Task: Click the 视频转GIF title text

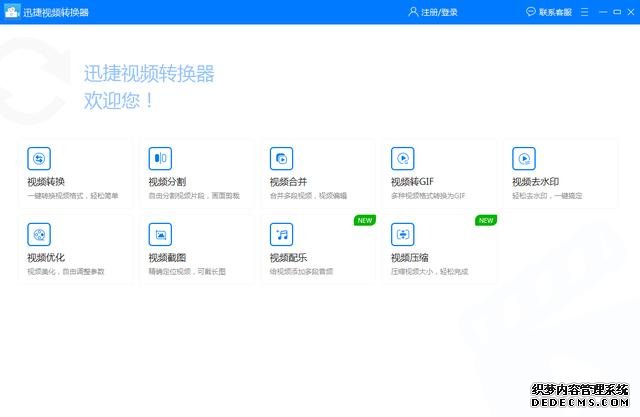Action: coord(412,182)
